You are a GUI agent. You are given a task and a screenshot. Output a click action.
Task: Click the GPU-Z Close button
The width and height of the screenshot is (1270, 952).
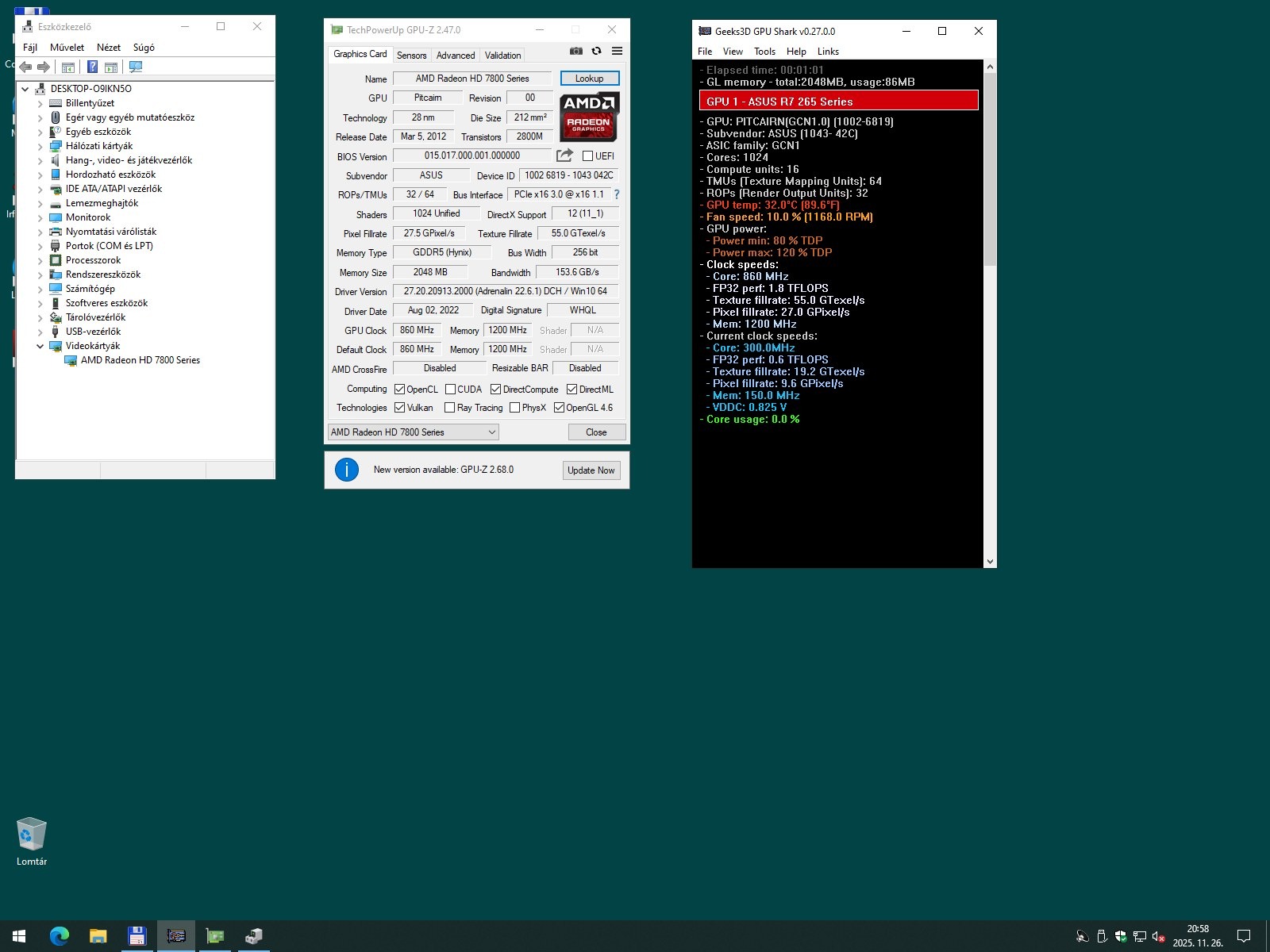[x=597, y=432]
